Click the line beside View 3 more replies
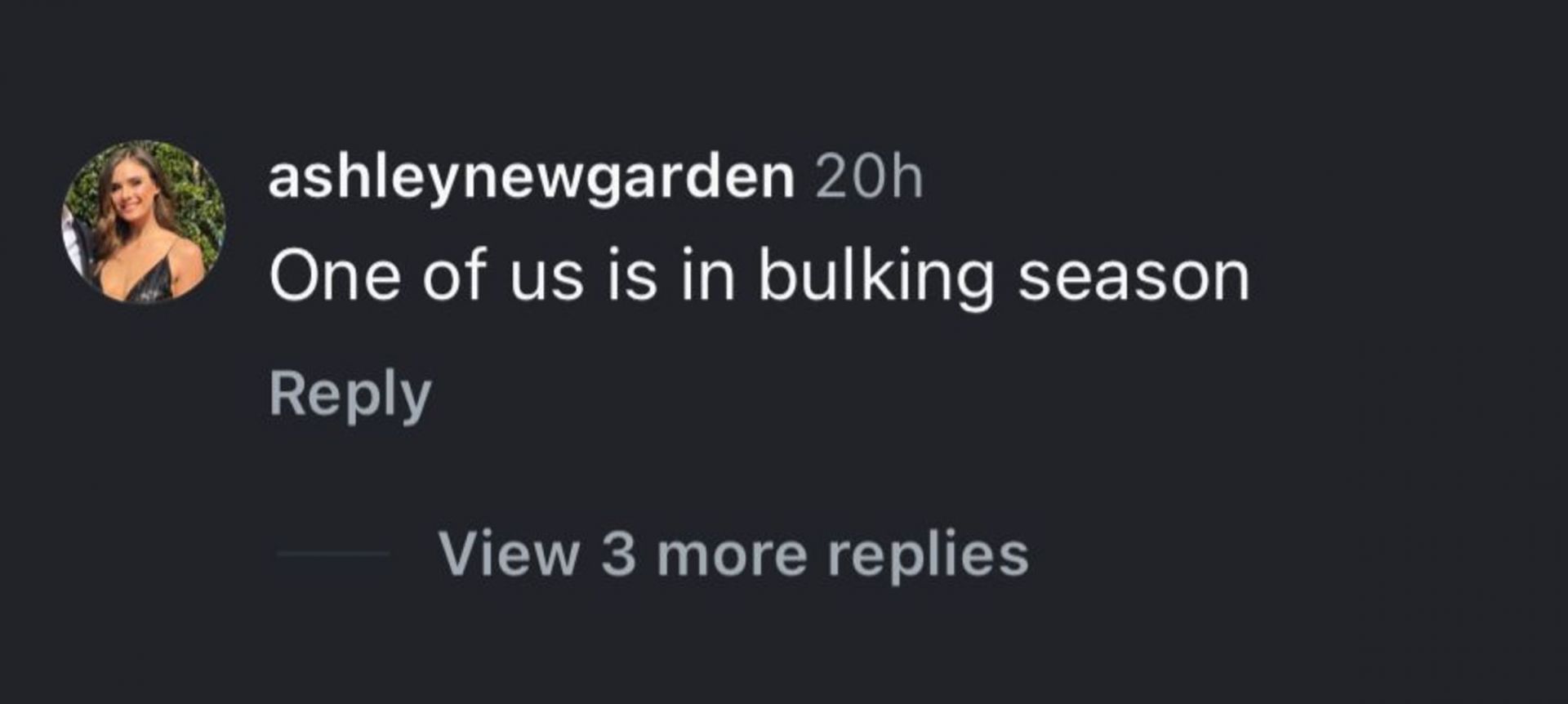 tap(332, 554)
